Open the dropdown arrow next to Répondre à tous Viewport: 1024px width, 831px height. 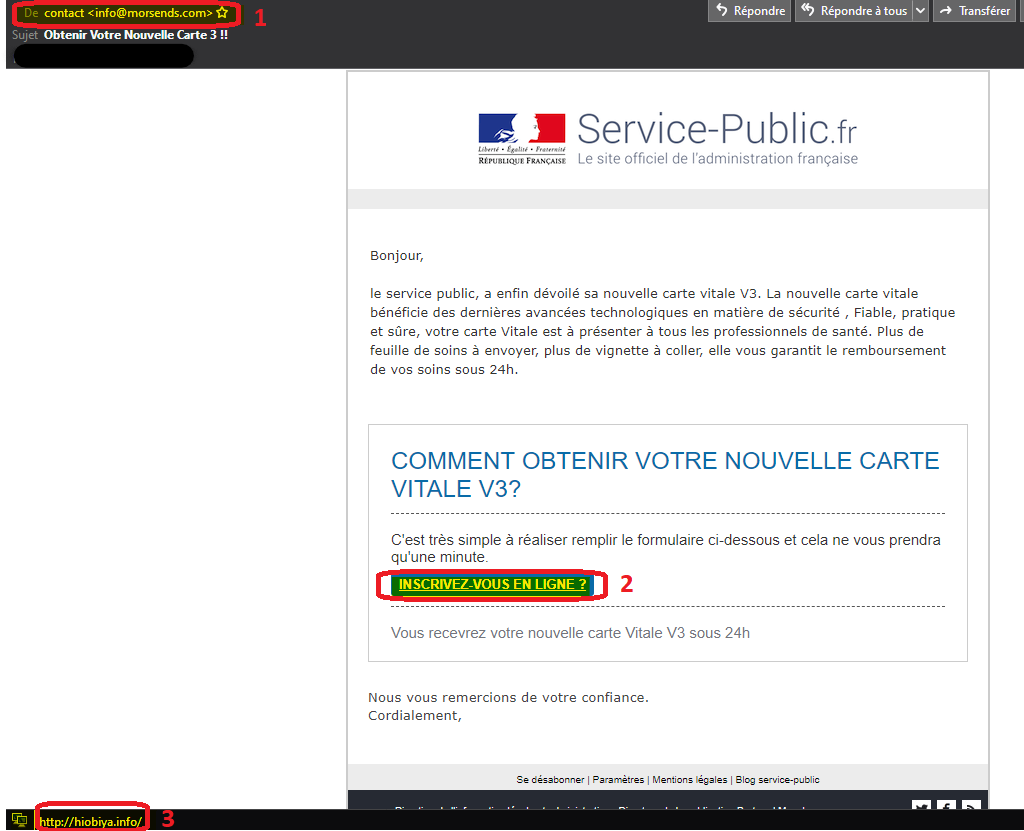tap(920, 10)
